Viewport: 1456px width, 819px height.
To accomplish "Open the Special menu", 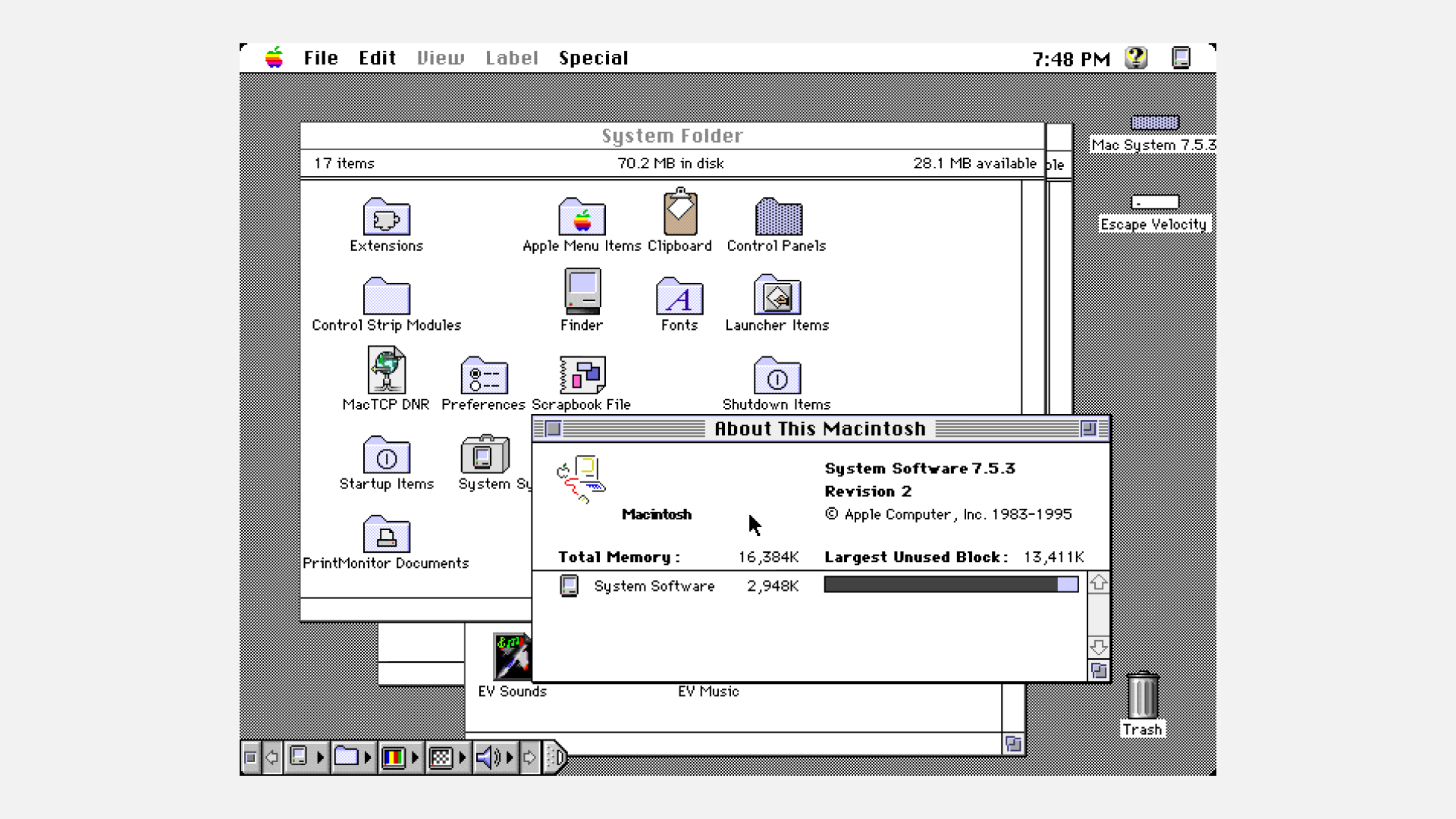I will click(593, 58).
